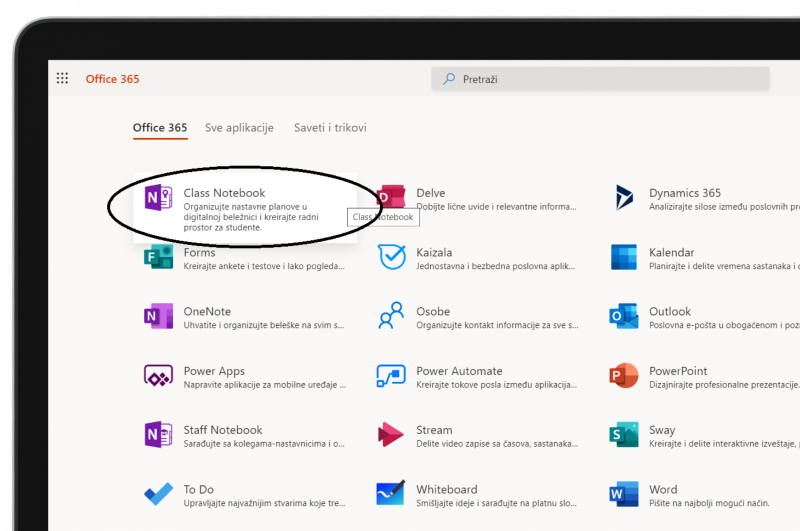
Task: Open the Kalendar app icon
Action: 624,257
